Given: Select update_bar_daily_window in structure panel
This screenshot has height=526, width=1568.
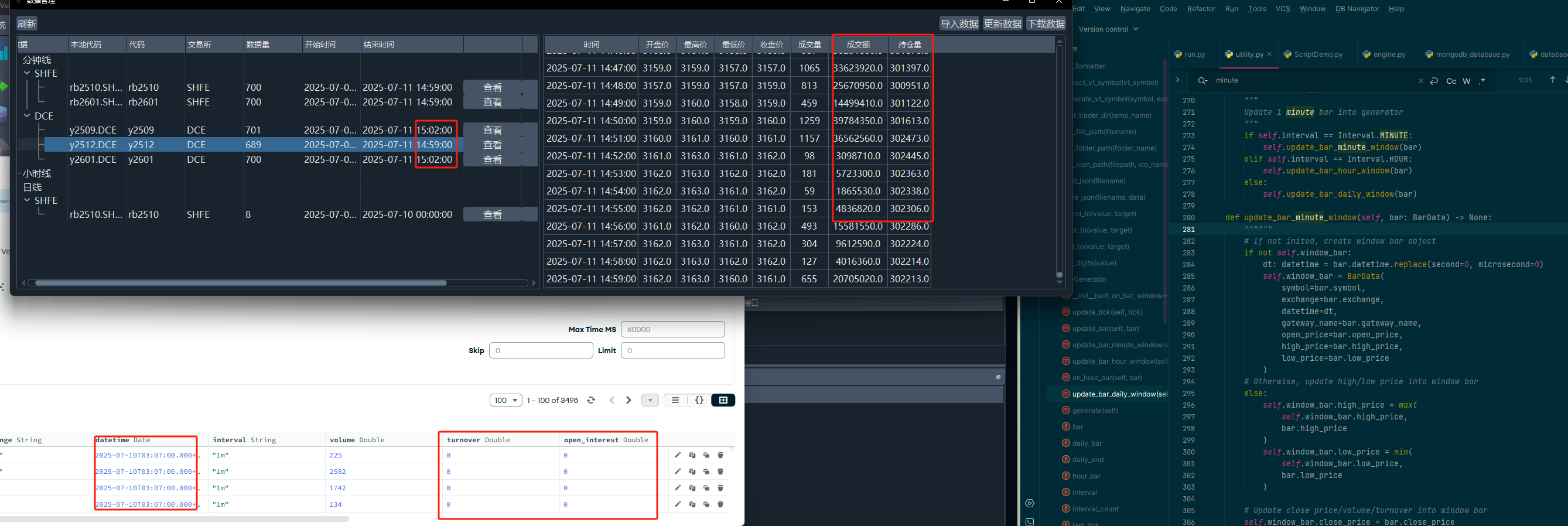Looking at the screenshot, I should coord(1115,394).
